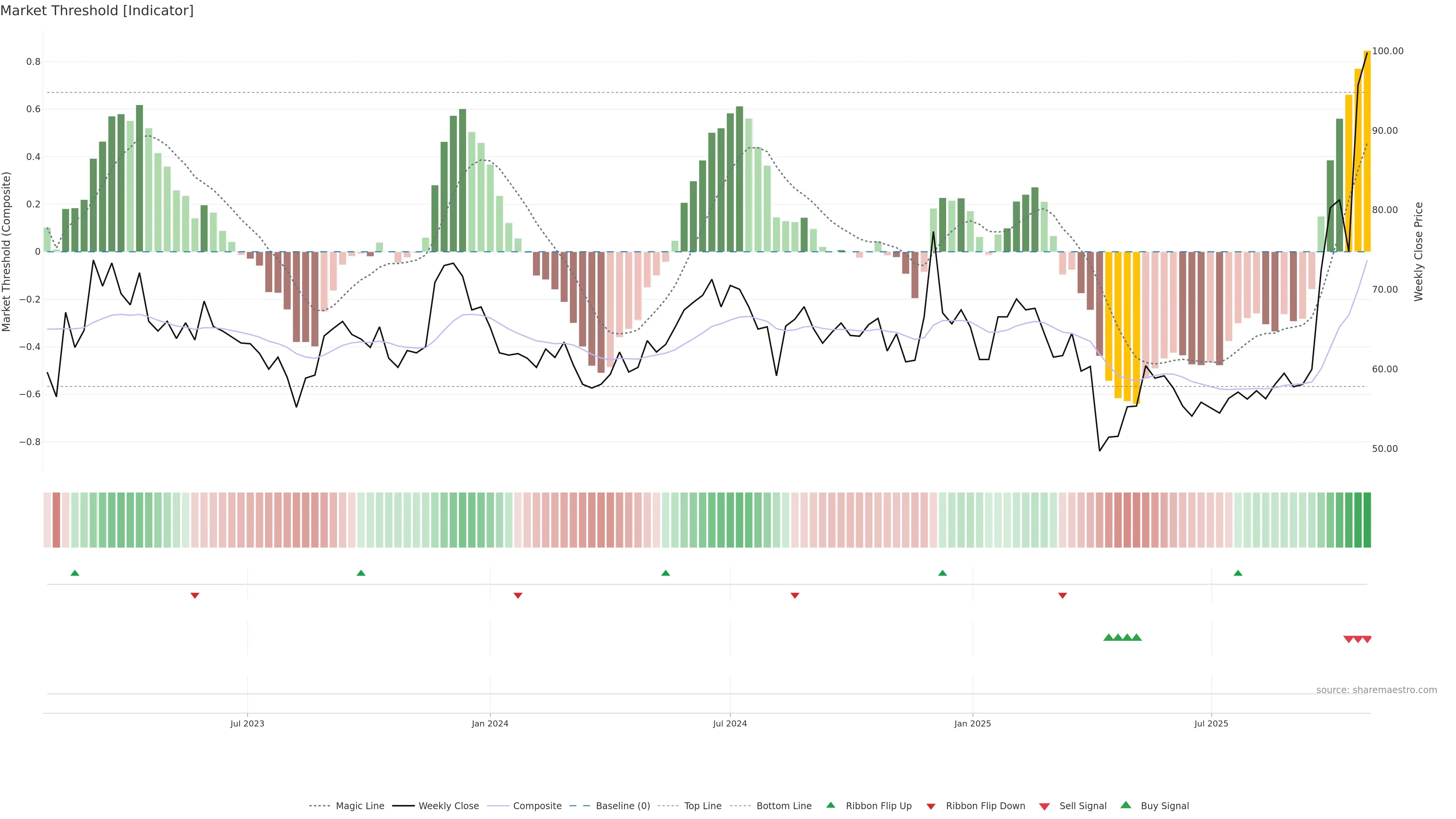Hide the Composite line via legend
1456x819 pixels.
point(537,805)
